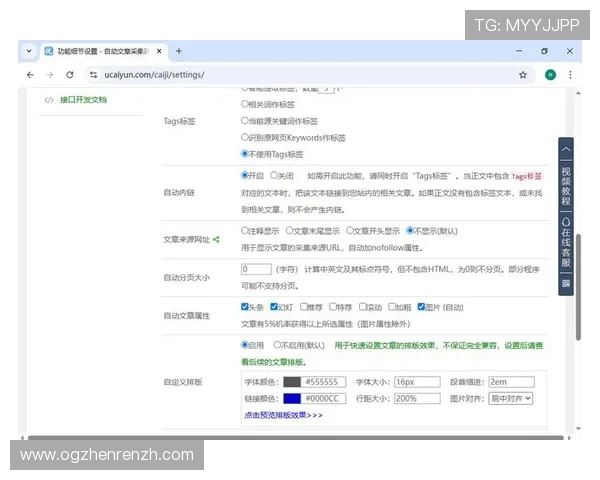View site information icon in address bar
This screenshot has height=480, width=600.
(x=93, y=75)
